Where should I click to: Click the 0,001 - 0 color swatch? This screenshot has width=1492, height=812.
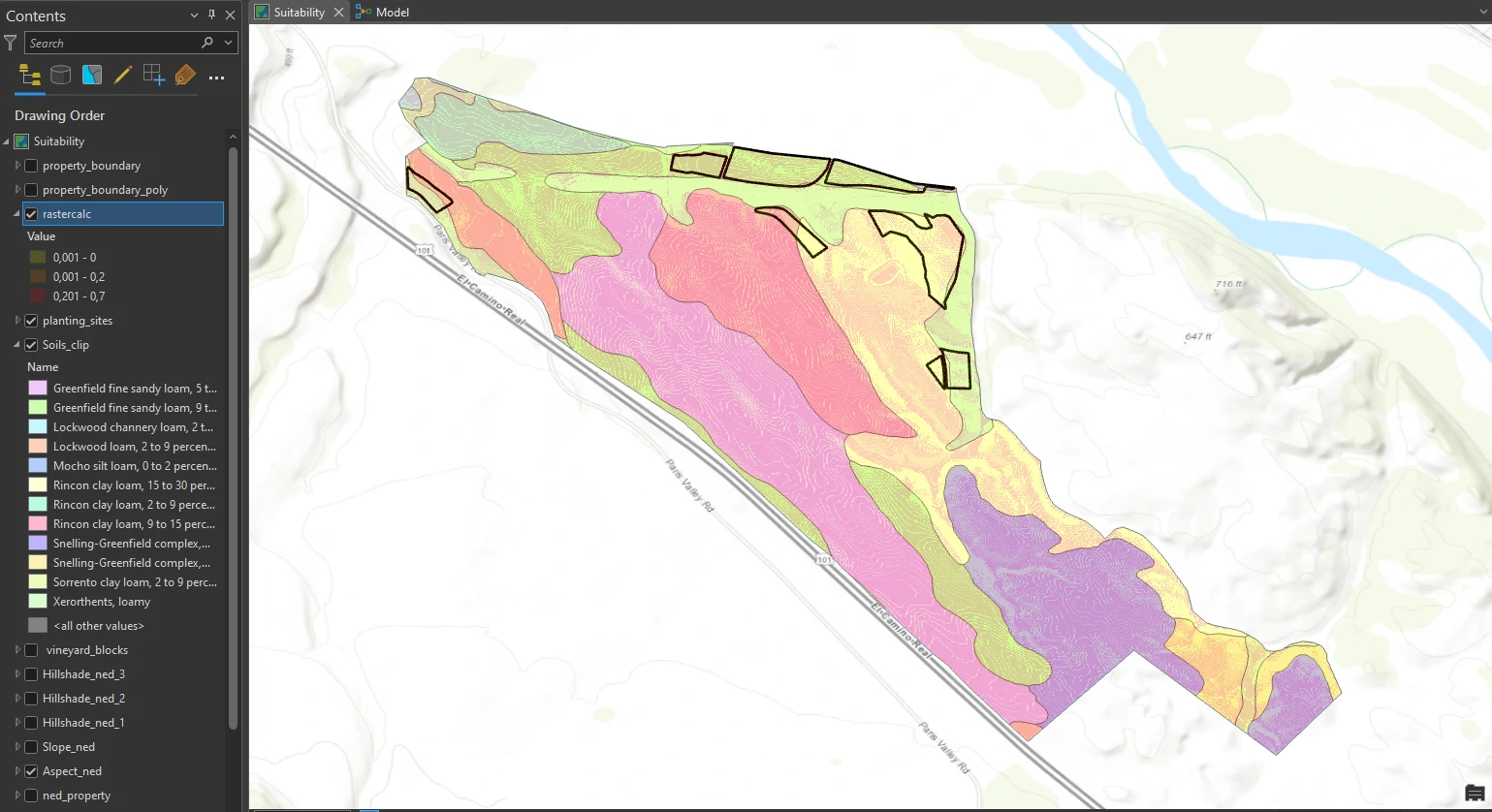[38, 258]
